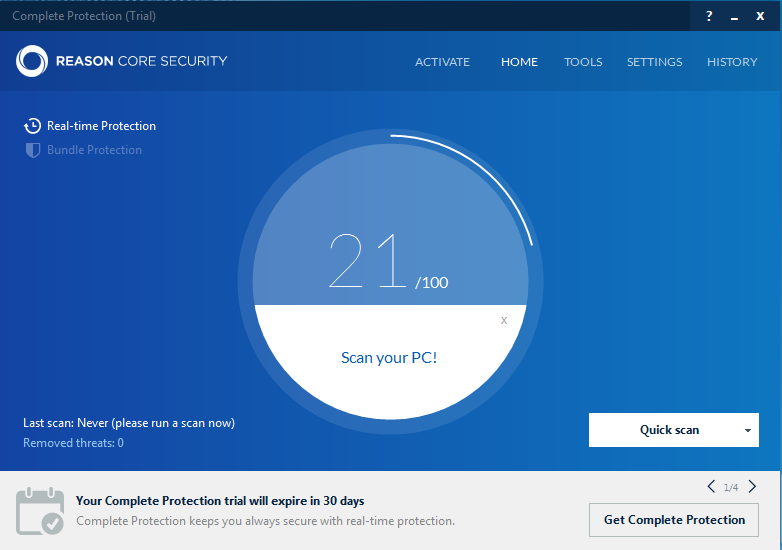Click the 21/100 score progress circle

click(x=389, y=260)
